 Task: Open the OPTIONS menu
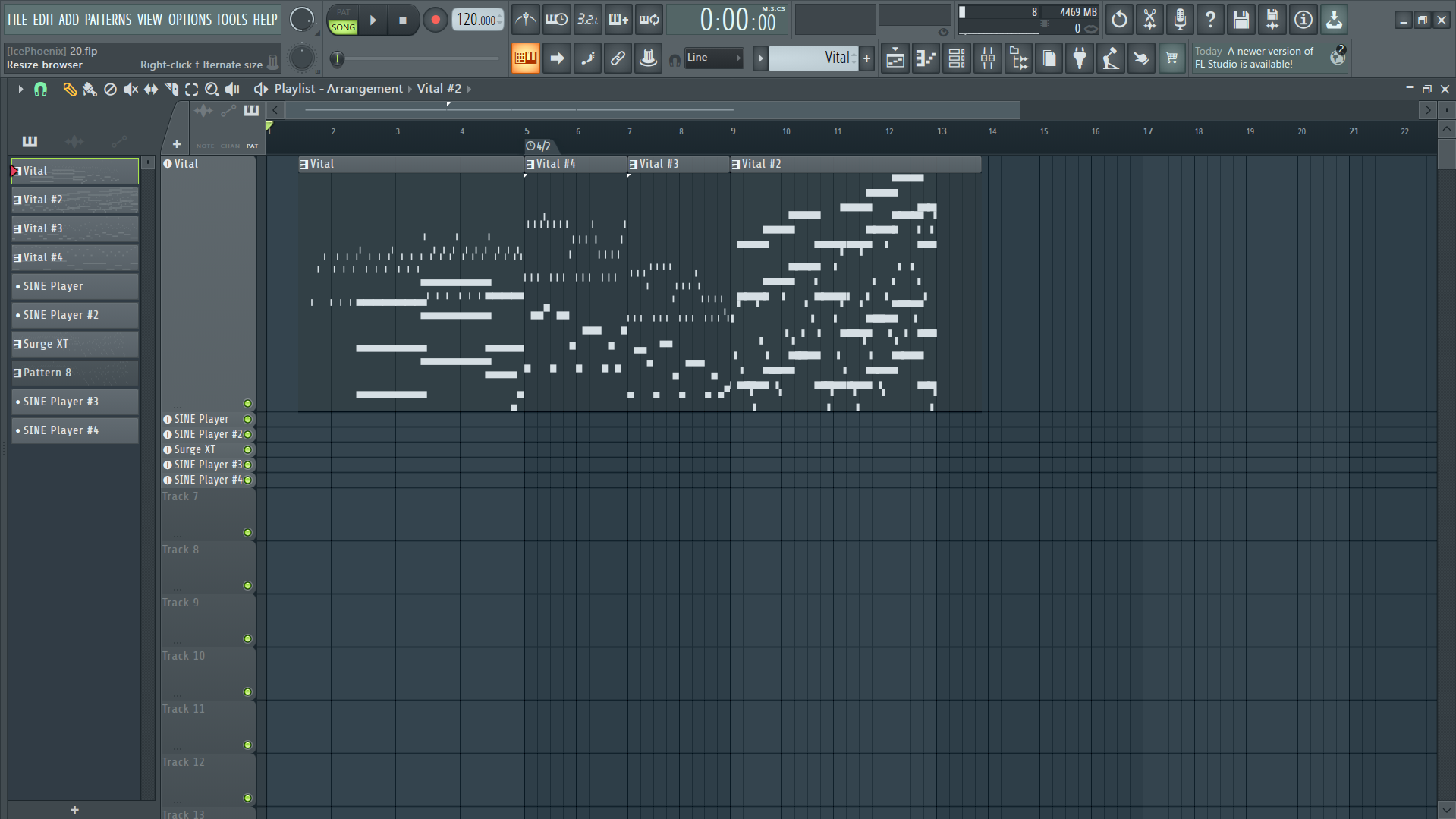190,20
